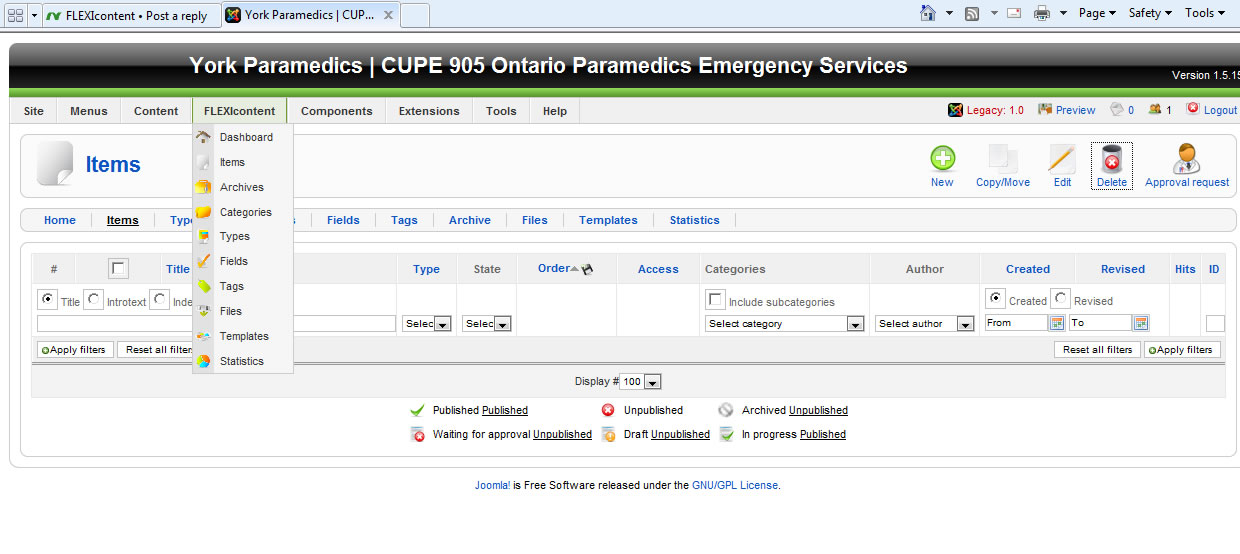Click the browser RSS feeds icon
1240x554 pixels.
(x=971, y=13)
